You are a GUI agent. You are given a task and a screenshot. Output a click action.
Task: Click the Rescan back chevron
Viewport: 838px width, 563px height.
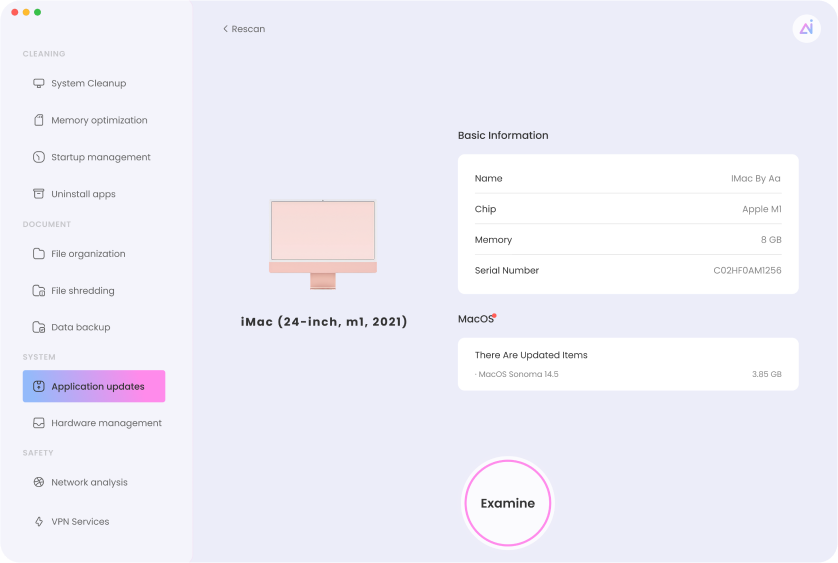pos(225,29)
